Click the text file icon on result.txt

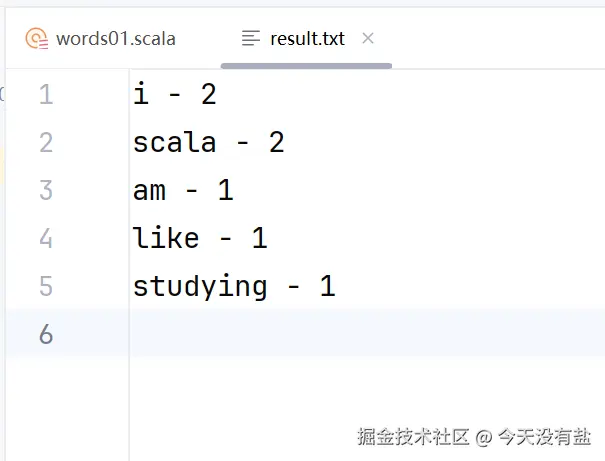pyautogui.click(x=251, y=38)
